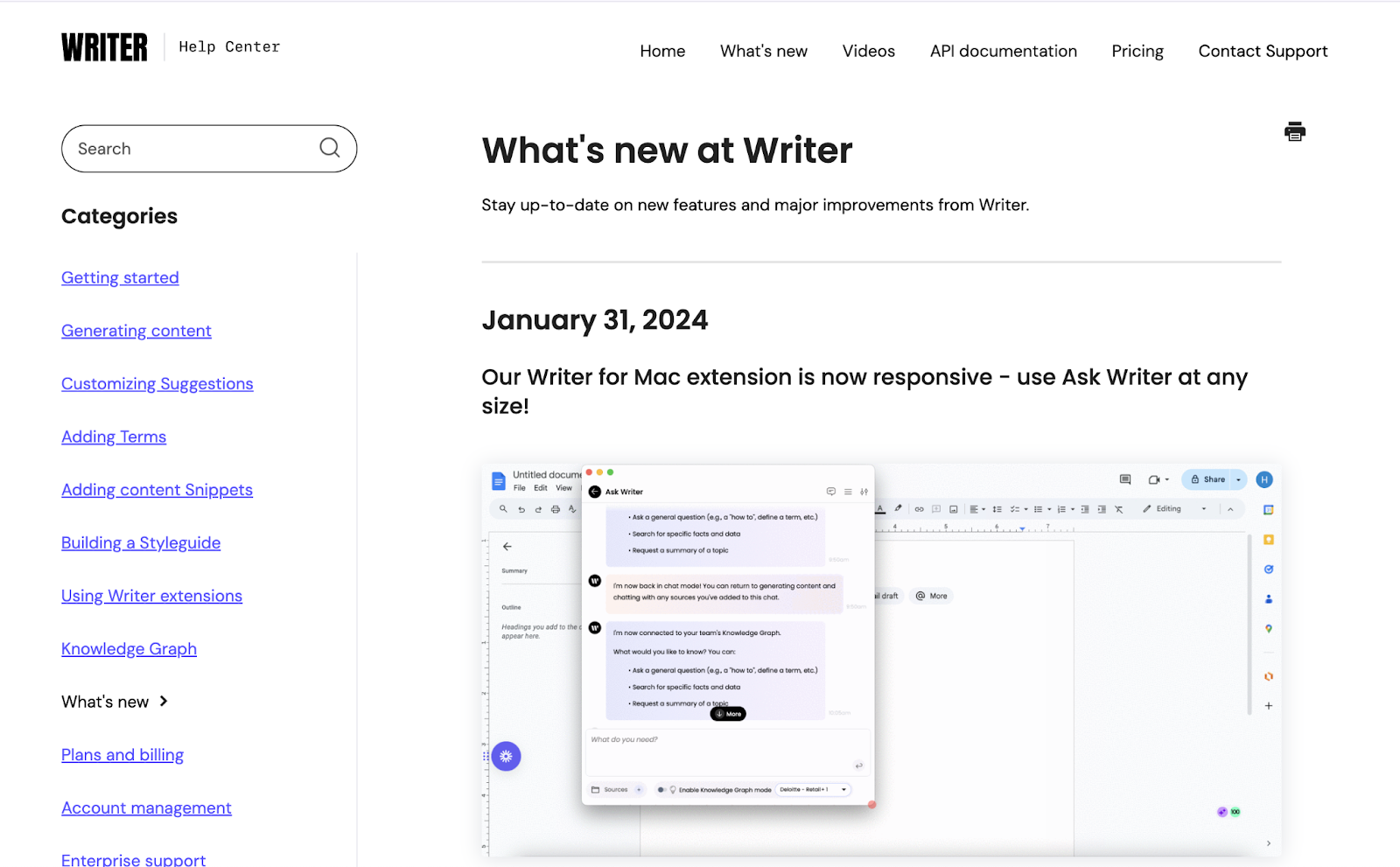Image resolution: width=1400 pixels, height=867 pixels.
Task: Open the File menu in Google Docs
Action: [x=520, y=487]
